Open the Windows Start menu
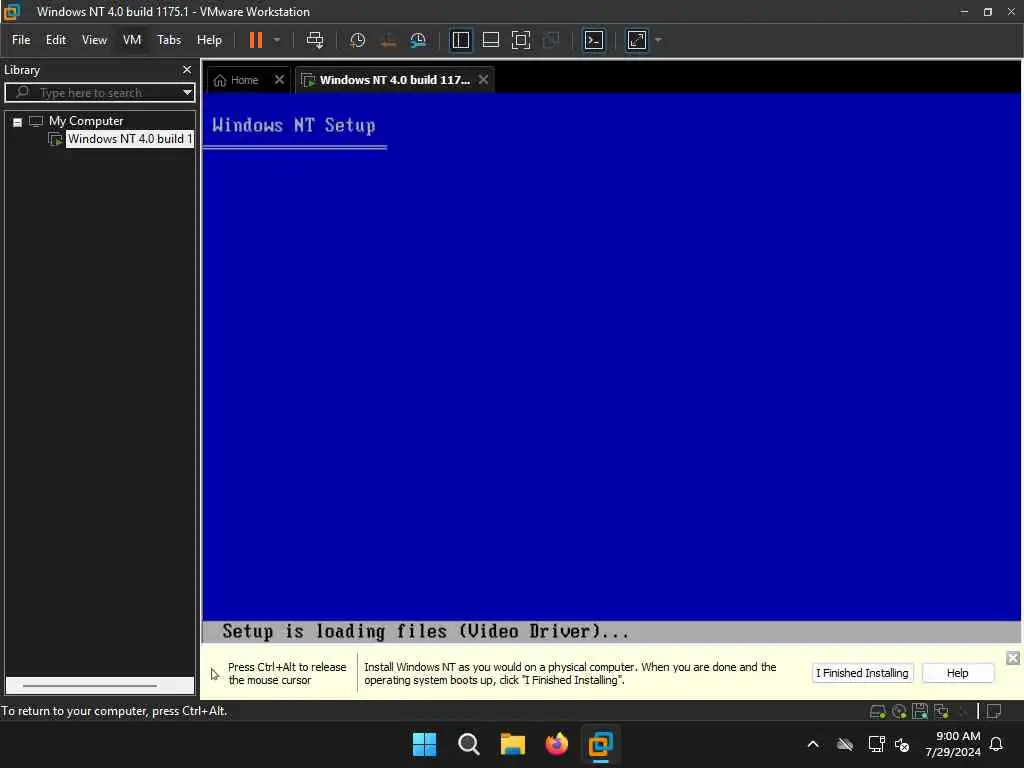The image size is (1024, 768). 424,744
